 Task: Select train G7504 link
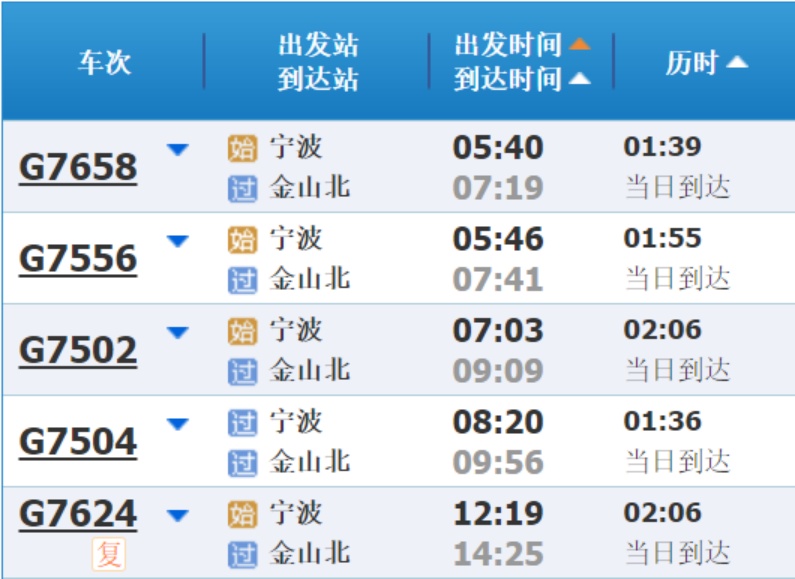(x=78, y=441)
